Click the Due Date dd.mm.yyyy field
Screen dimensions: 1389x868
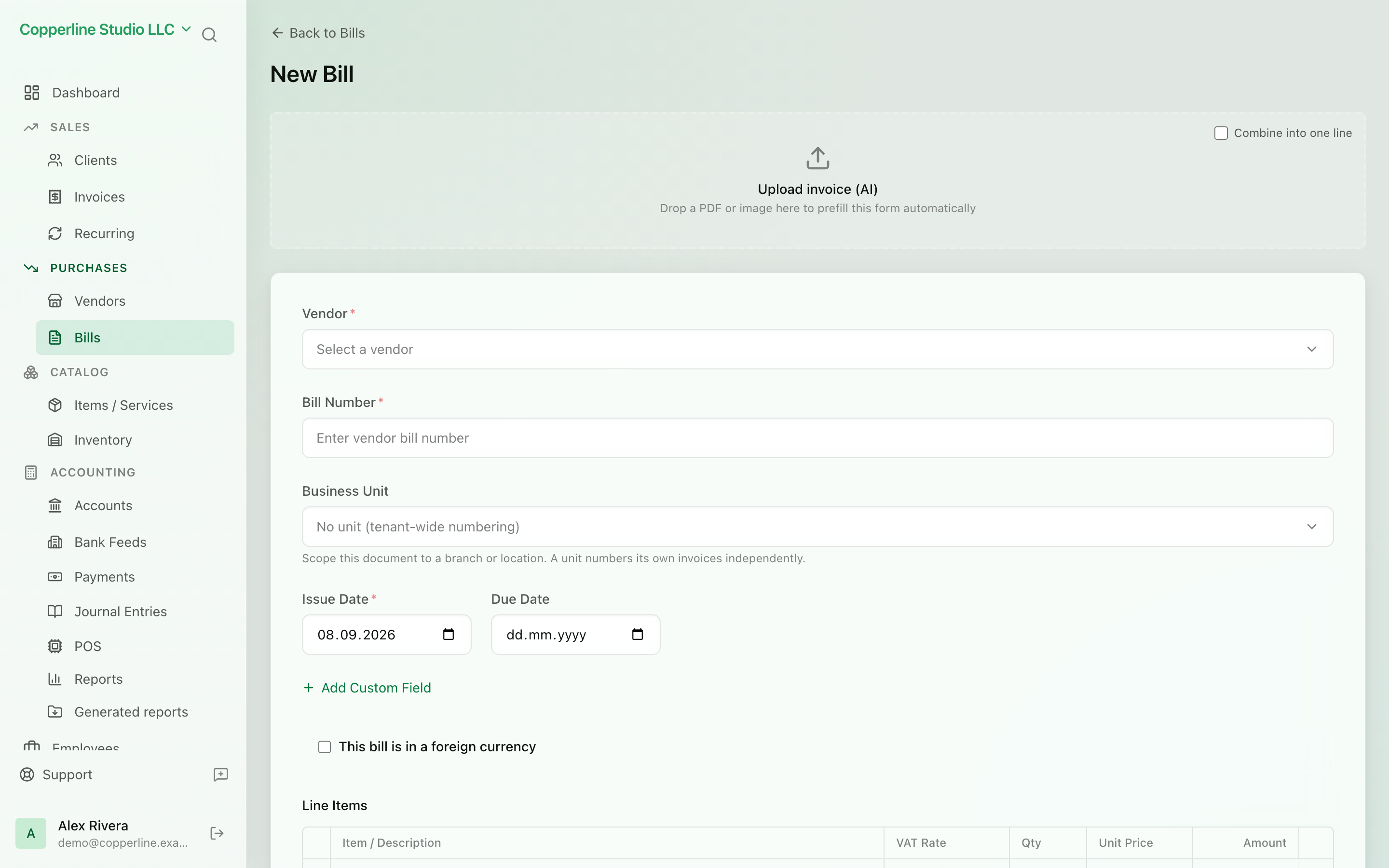576,634
